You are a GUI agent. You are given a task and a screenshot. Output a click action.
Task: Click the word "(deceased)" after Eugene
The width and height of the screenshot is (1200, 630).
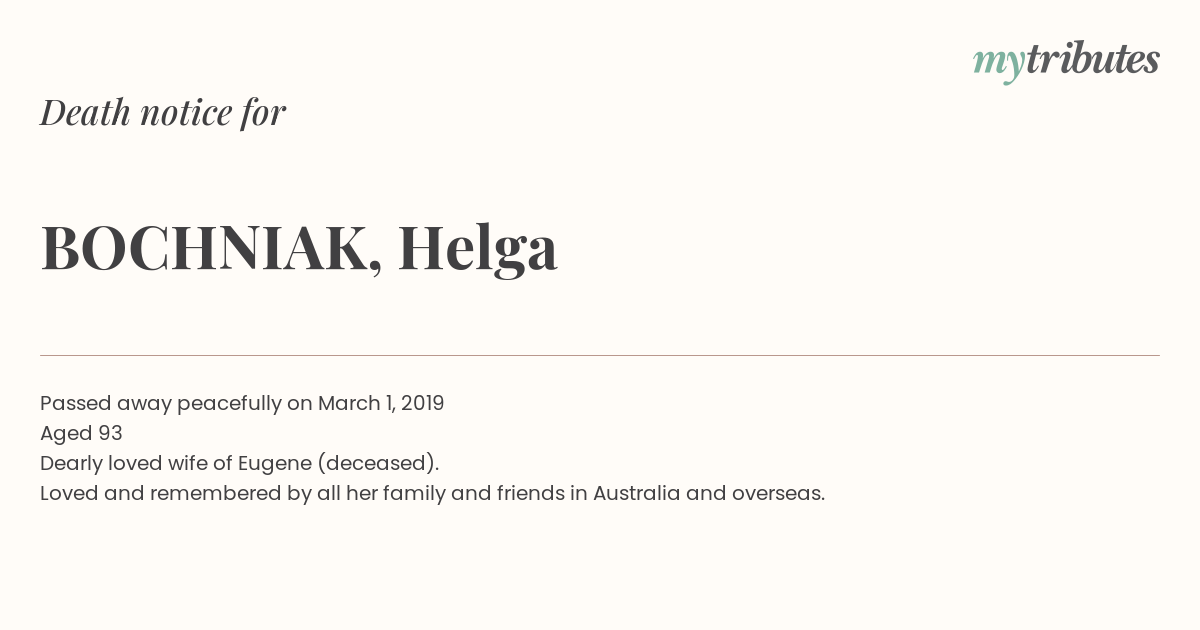point(378,464)
